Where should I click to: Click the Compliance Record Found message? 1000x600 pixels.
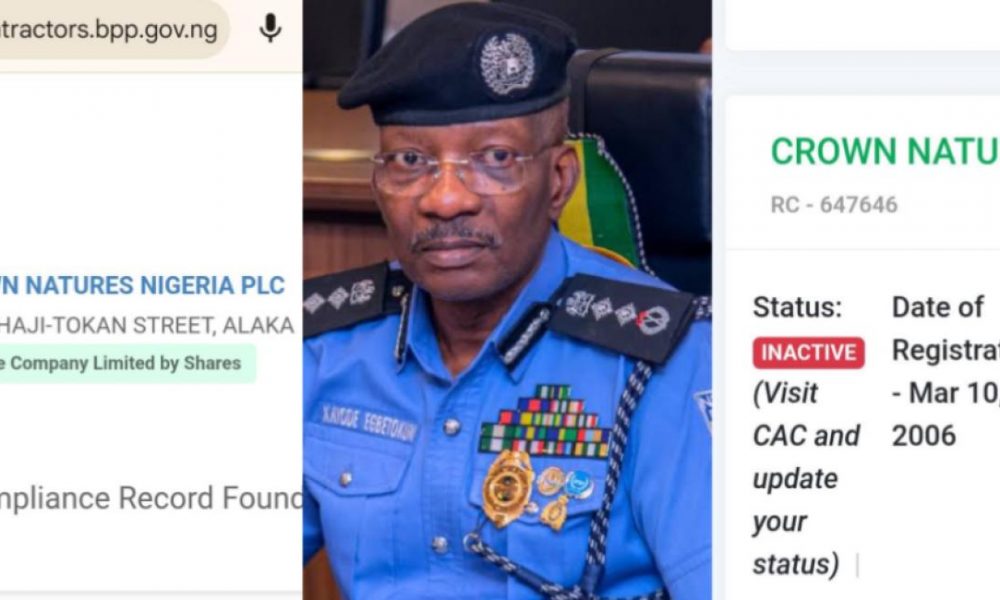[x=151, y=498]
